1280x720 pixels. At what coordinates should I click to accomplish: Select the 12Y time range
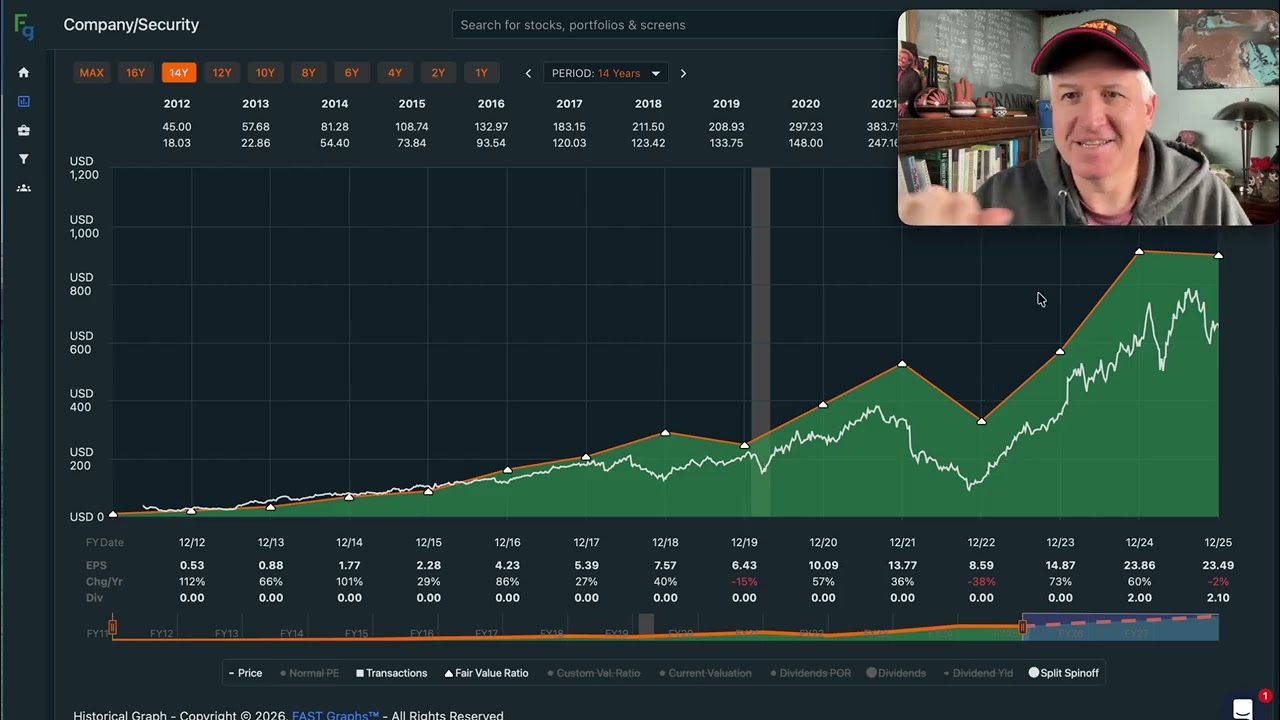tap(222, 73)
